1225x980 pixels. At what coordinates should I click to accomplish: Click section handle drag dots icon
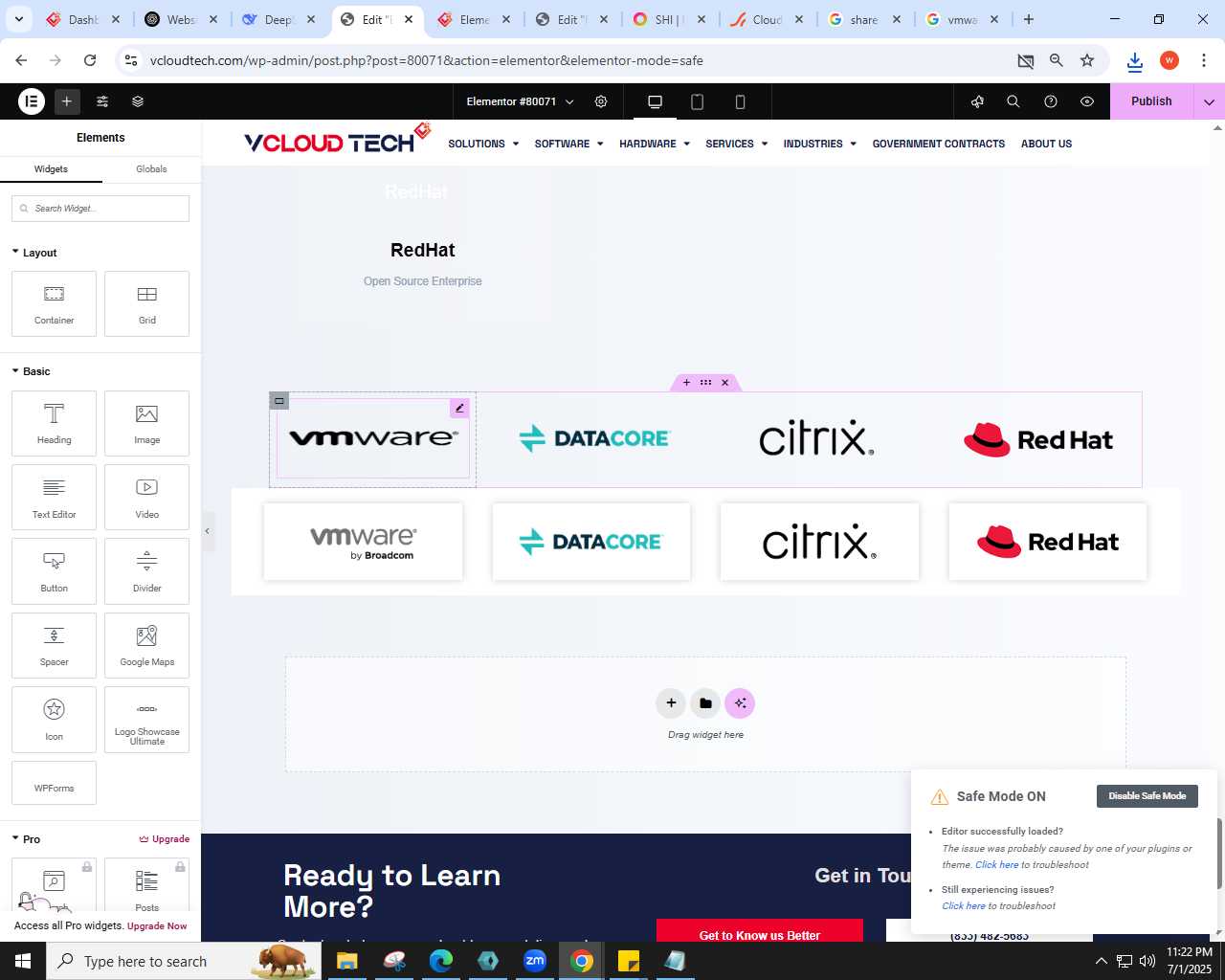click(705, 383)
